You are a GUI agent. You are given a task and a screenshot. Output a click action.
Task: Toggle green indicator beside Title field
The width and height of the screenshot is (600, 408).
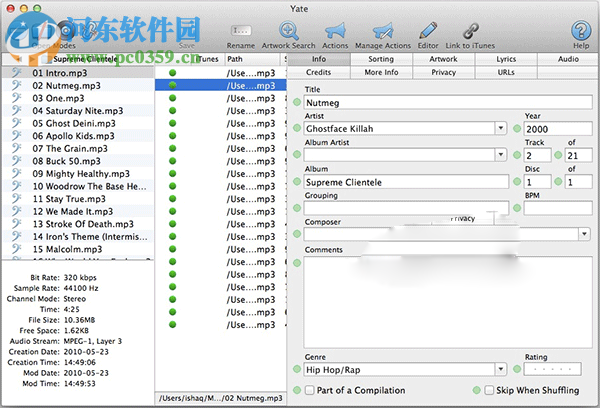click(x=297, y=103)
